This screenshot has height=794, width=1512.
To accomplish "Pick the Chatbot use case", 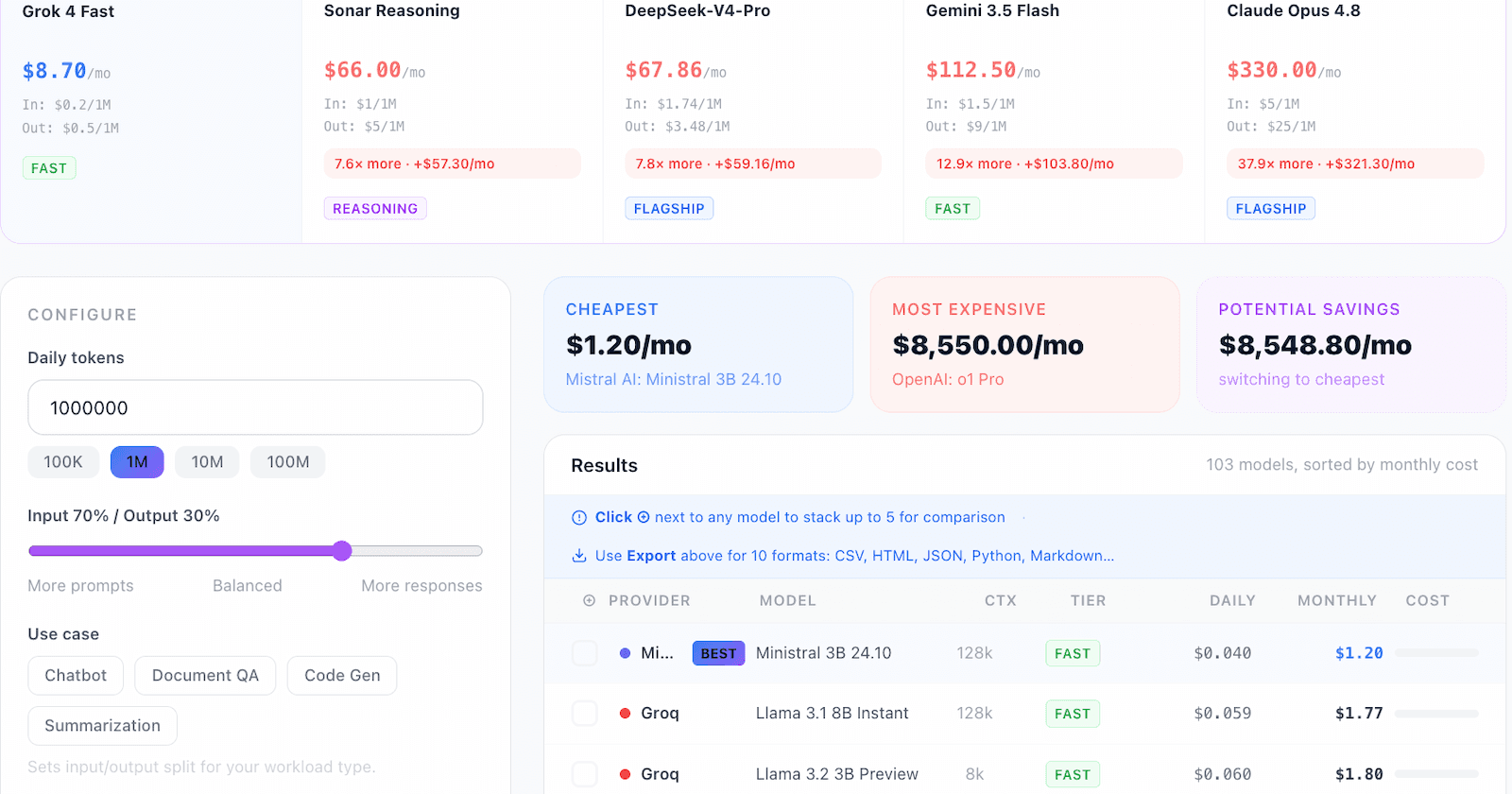I will [x=76, y=676].
